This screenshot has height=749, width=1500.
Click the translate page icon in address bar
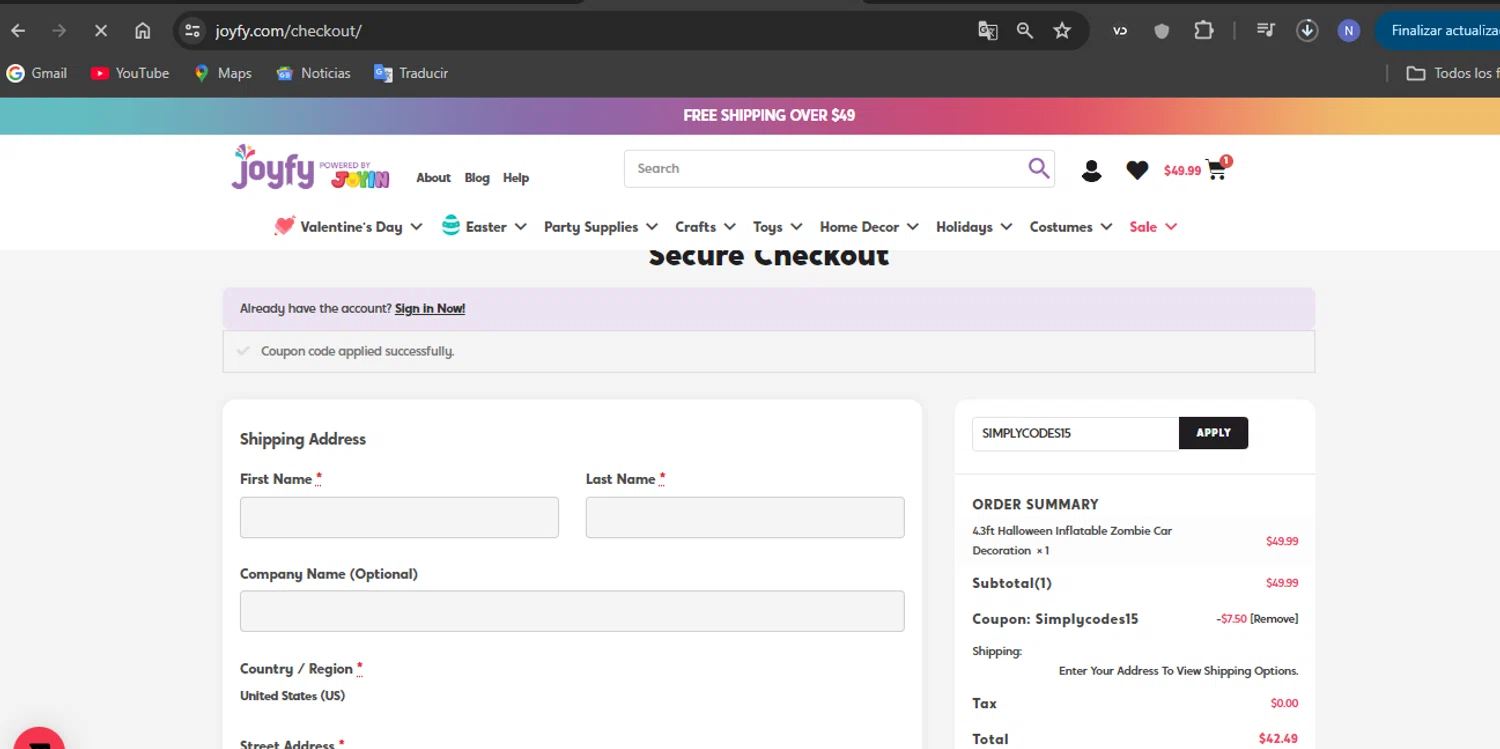tap(988, 31)
